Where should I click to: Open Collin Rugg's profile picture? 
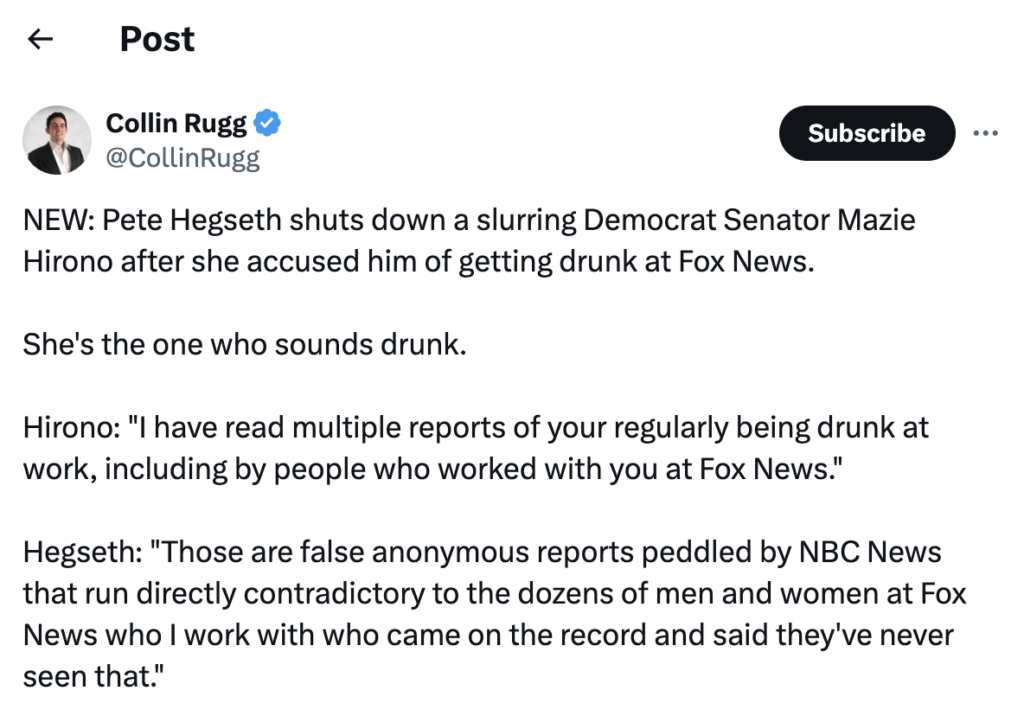point(57,140)
